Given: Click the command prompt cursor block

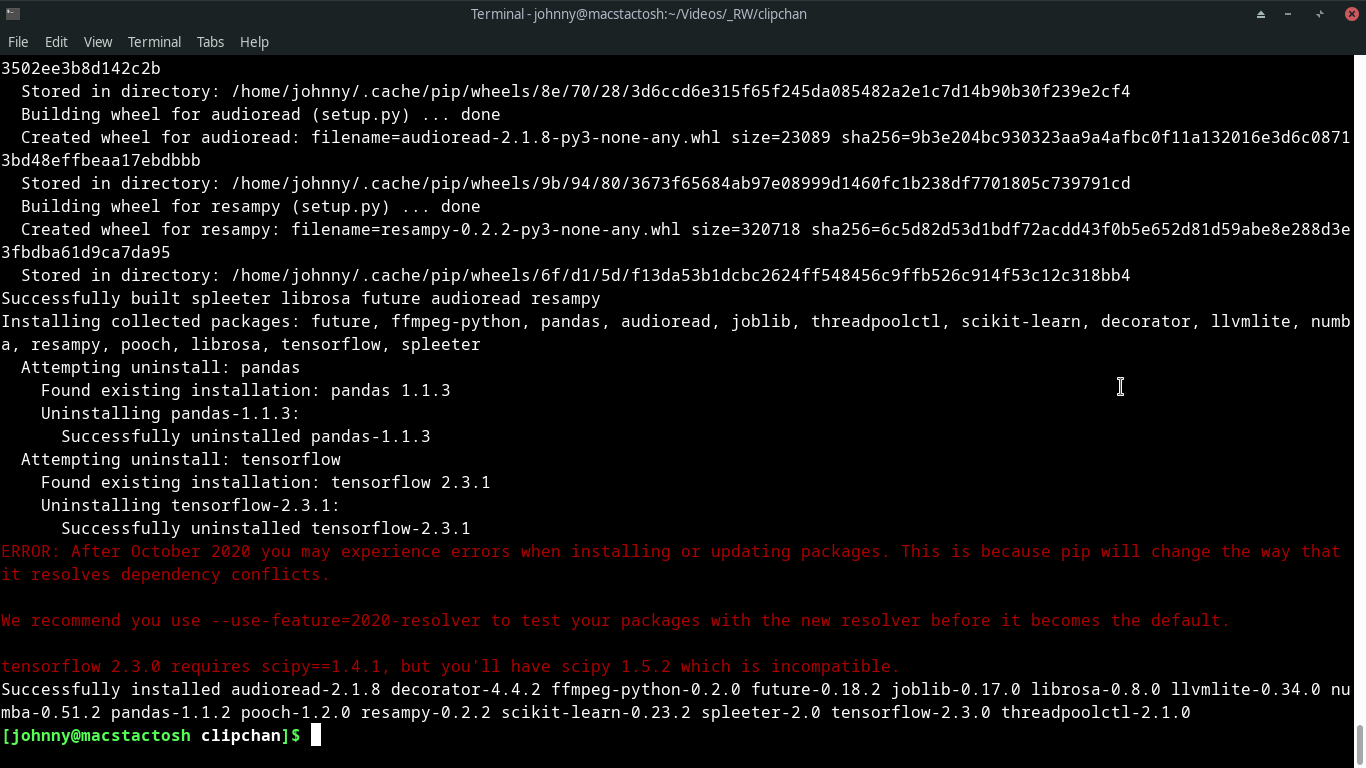Looking at the screenshot, I should pos(315,736).
